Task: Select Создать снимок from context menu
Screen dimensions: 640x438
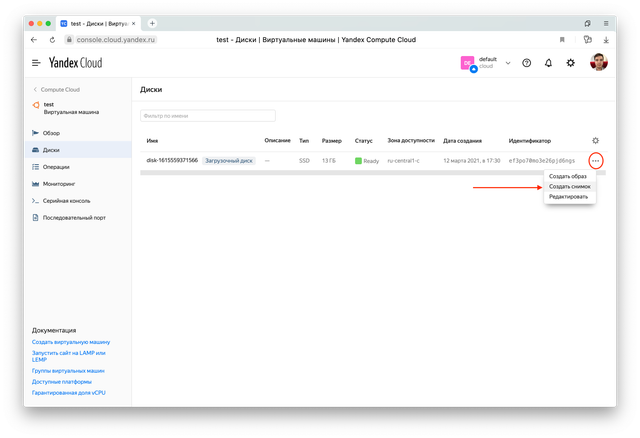Action: tap(570, 187)
